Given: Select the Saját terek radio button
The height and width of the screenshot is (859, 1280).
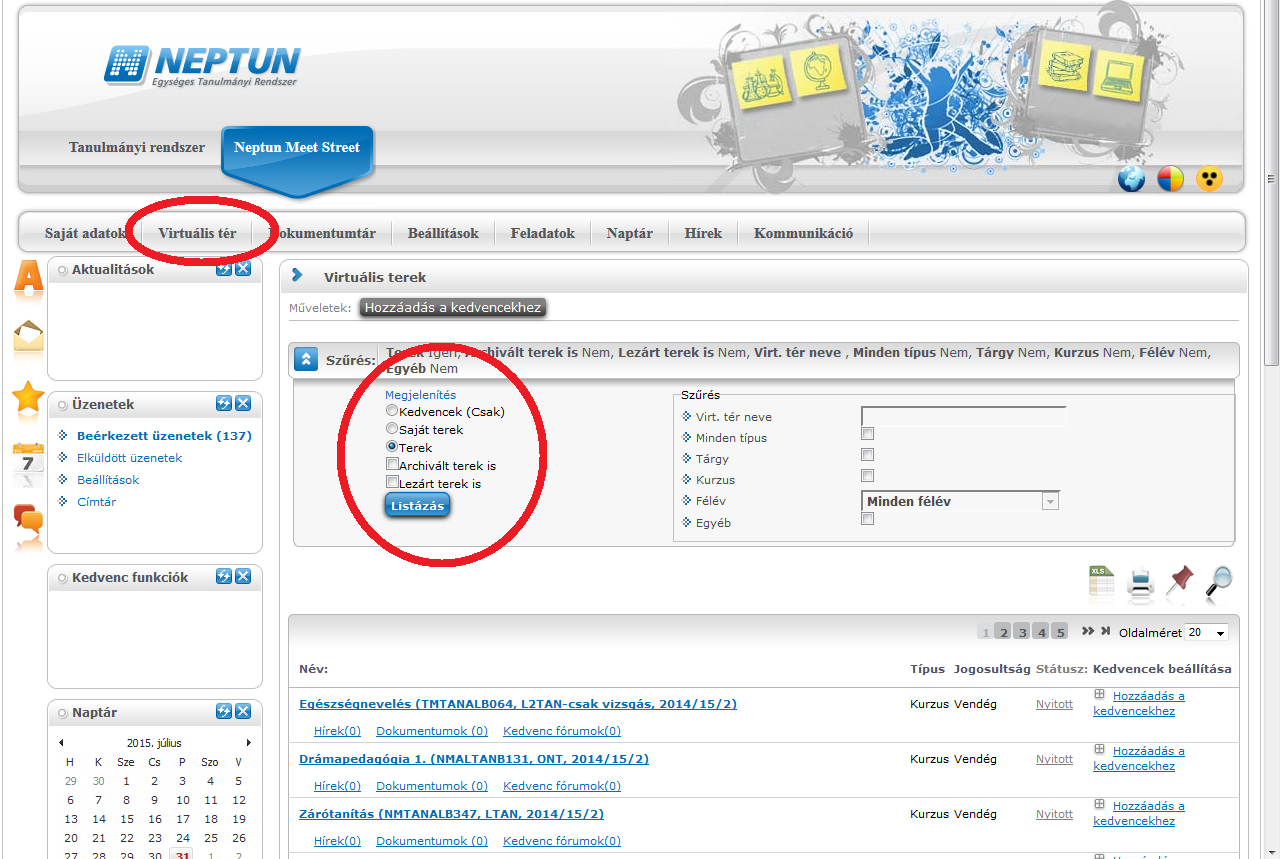Looking at the screenshot, I should point(392,429).
